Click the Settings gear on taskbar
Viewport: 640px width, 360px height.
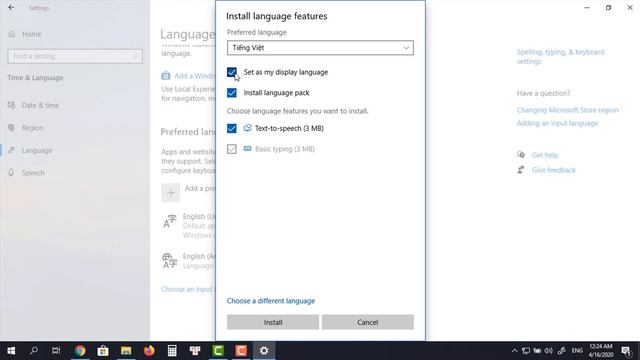tap(264, 351)
